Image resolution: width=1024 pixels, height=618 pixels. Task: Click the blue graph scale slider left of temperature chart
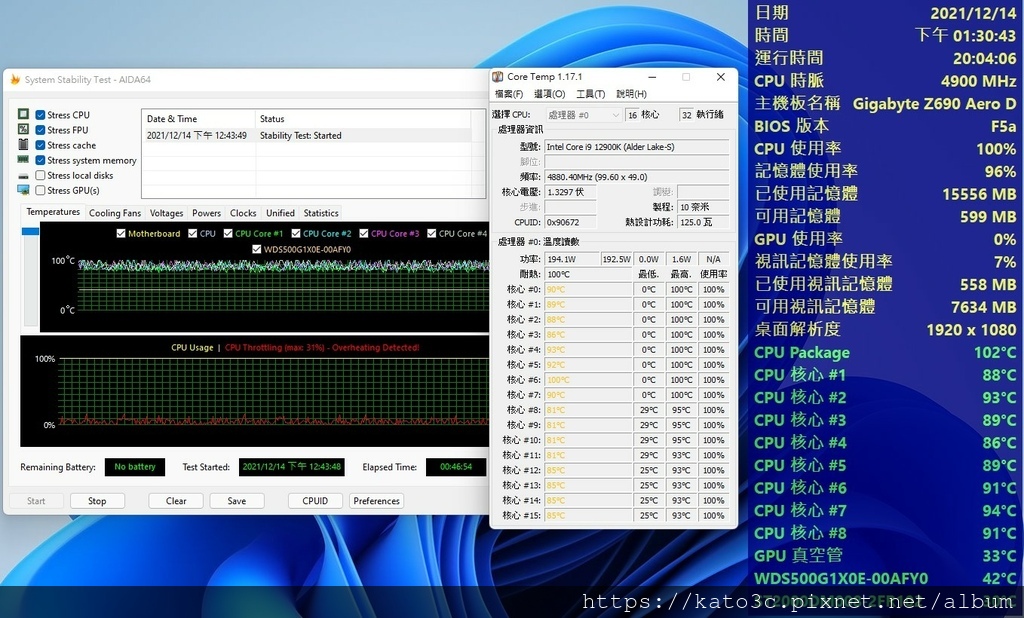(x=30, y=231)
